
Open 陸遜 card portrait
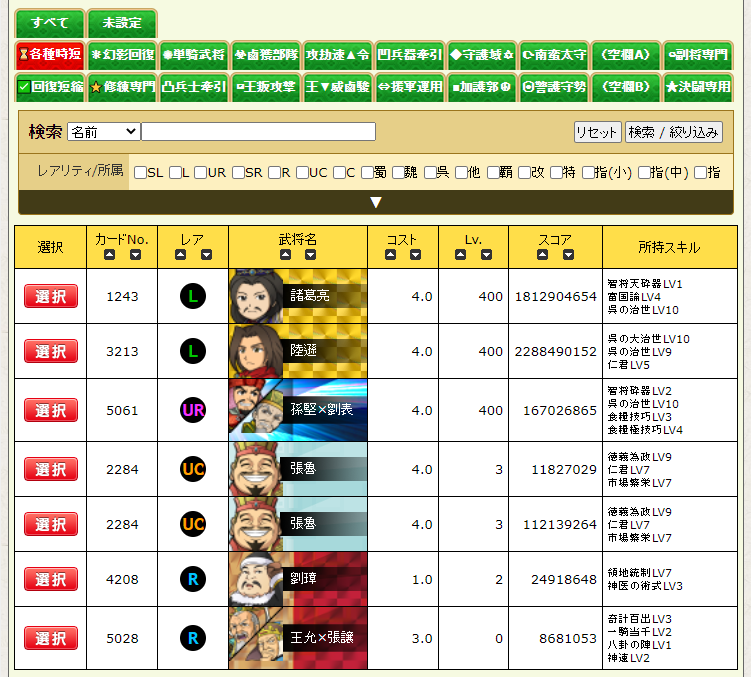click(x=256, y=351)
